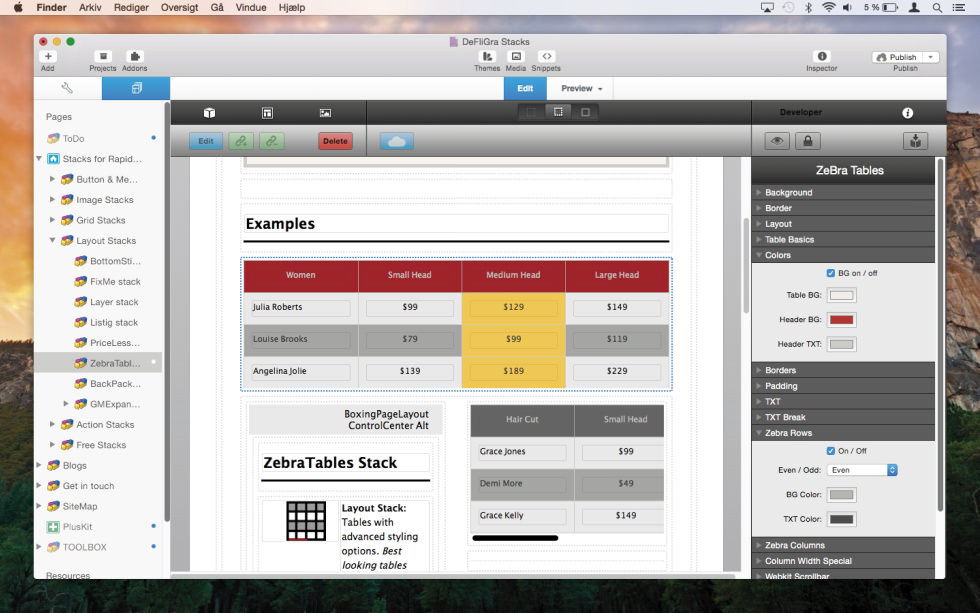This screenshot has width=980, height=613.
Task: Open the Zebra BG Color well
Action: (x=841, y=495)
